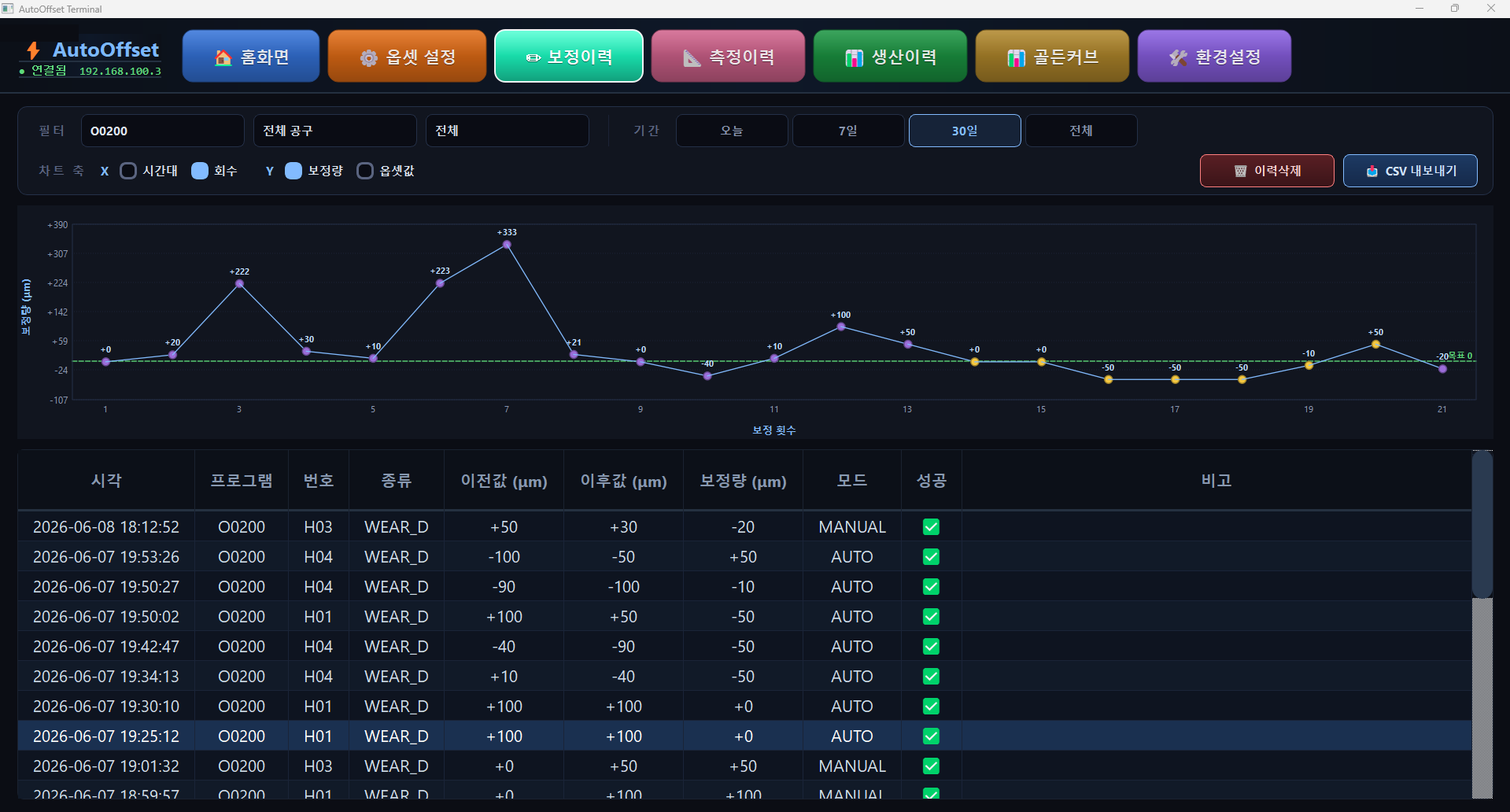
Task: Filter period to 오늘
Action: pyautogui.click(x=732, y=131)
